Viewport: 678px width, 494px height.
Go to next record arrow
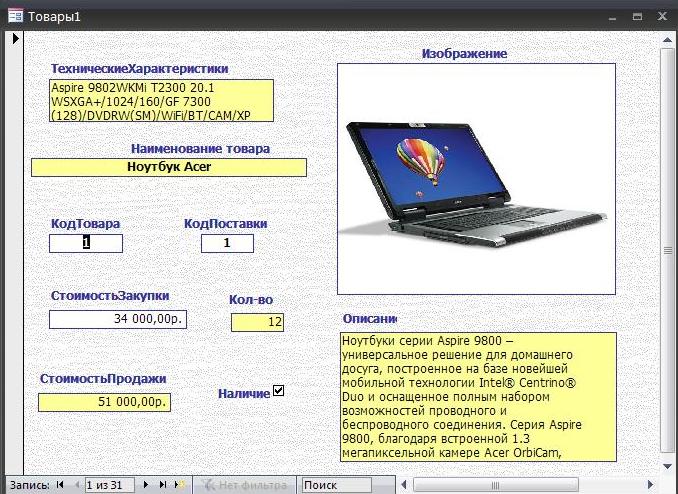coord(146,485)
